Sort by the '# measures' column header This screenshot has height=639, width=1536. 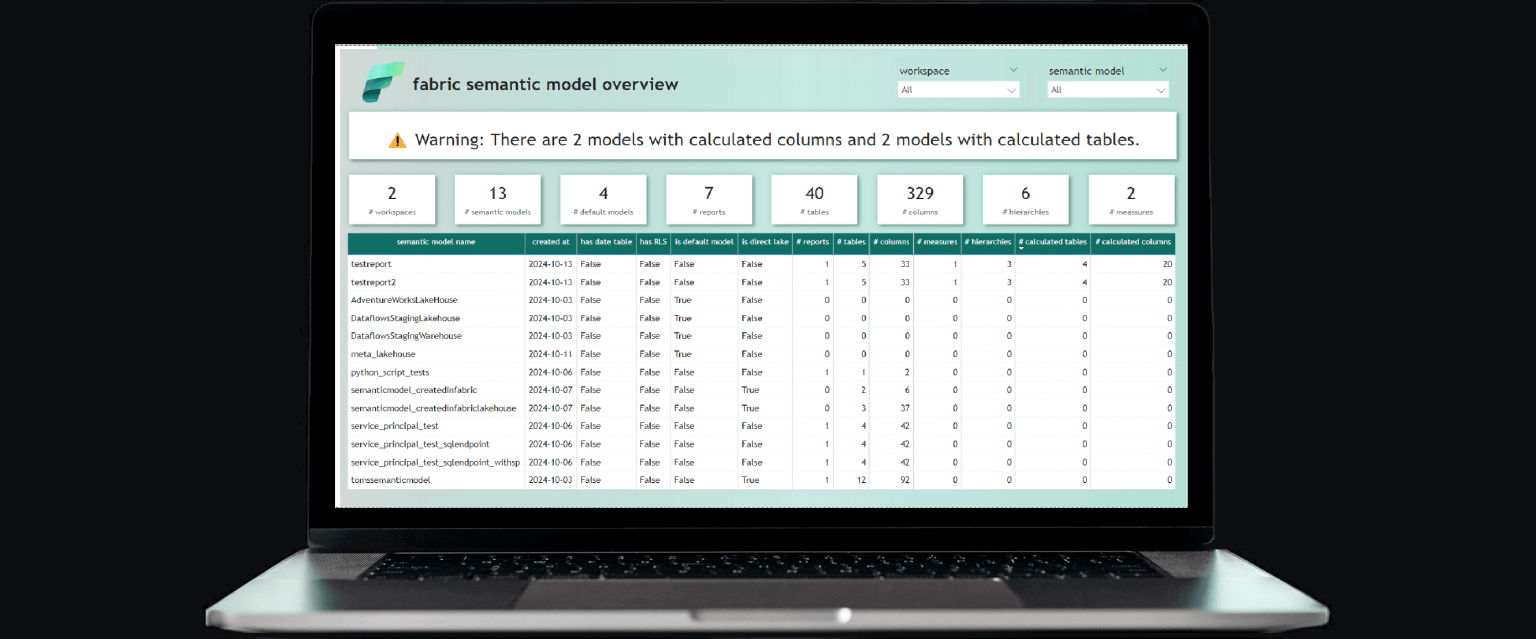point(936,242)
